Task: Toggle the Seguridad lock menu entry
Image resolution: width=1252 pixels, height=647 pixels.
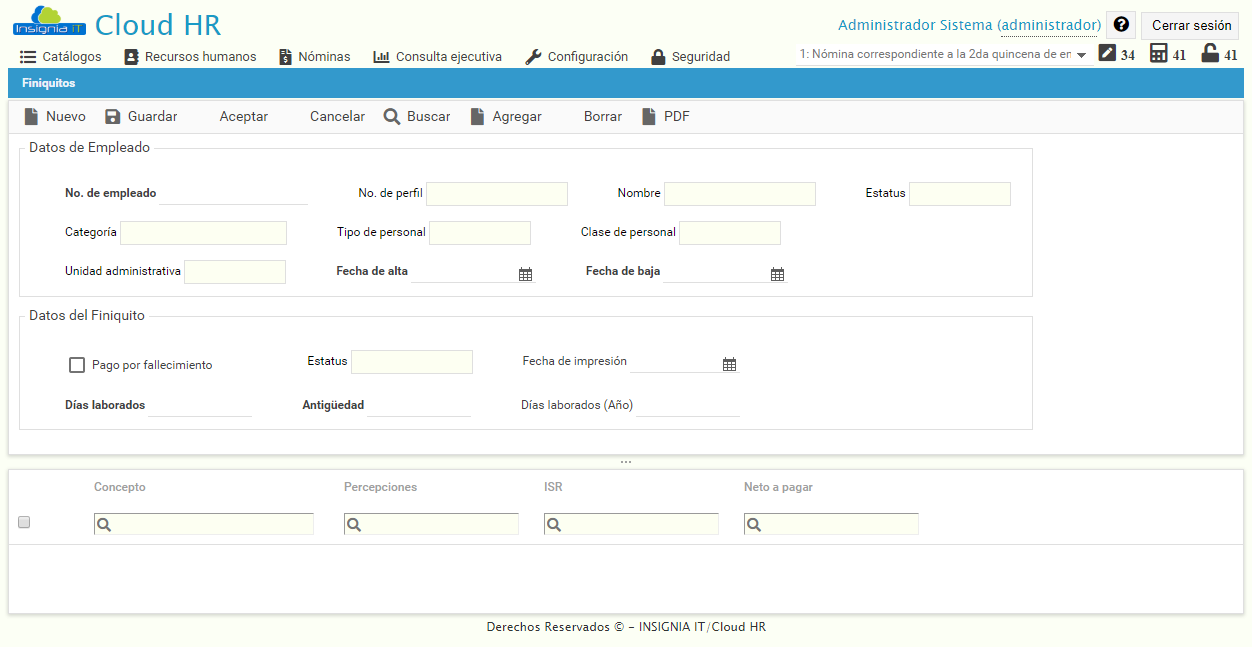Action: tap(660, 57)
